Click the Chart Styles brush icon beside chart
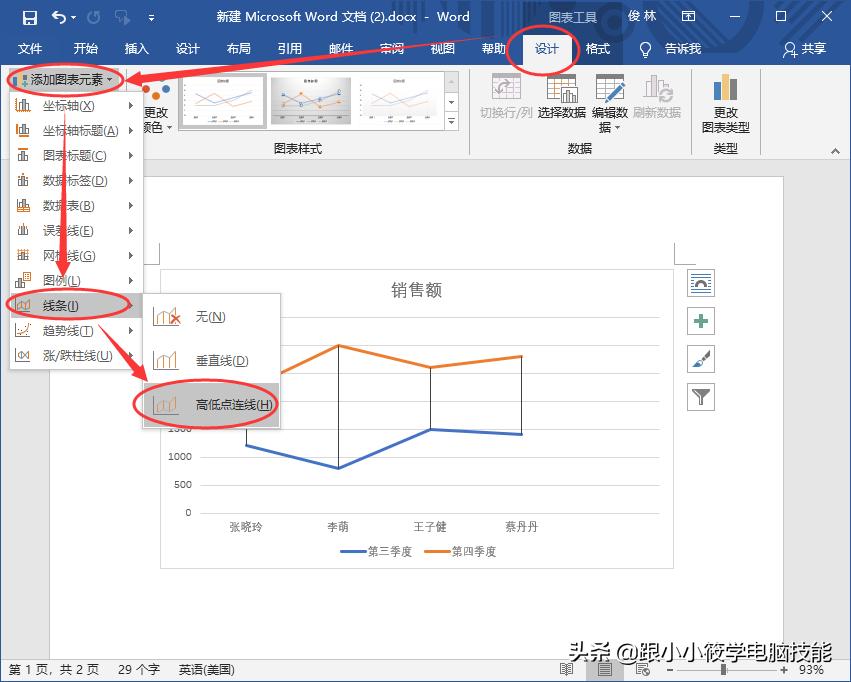Image resolution: width=851 pixels, height=682 pixels. point(700,359)
